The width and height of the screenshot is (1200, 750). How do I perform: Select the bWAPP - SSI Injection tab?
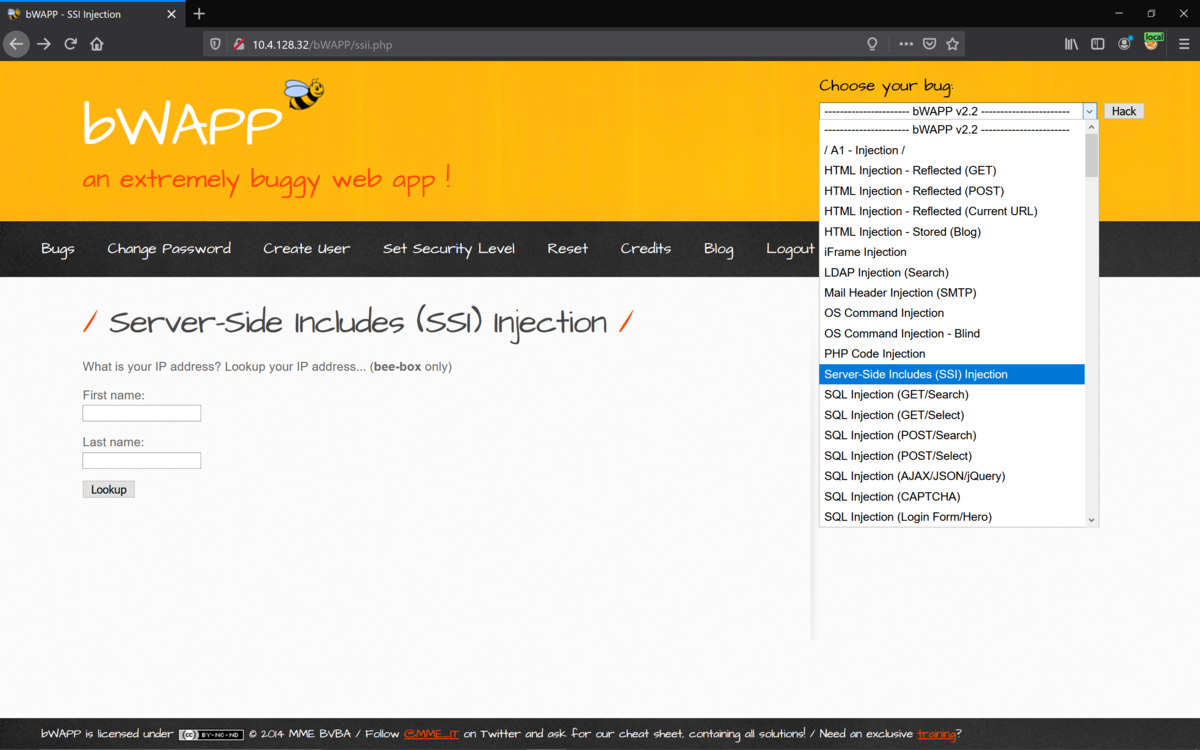tap(90, 14)
